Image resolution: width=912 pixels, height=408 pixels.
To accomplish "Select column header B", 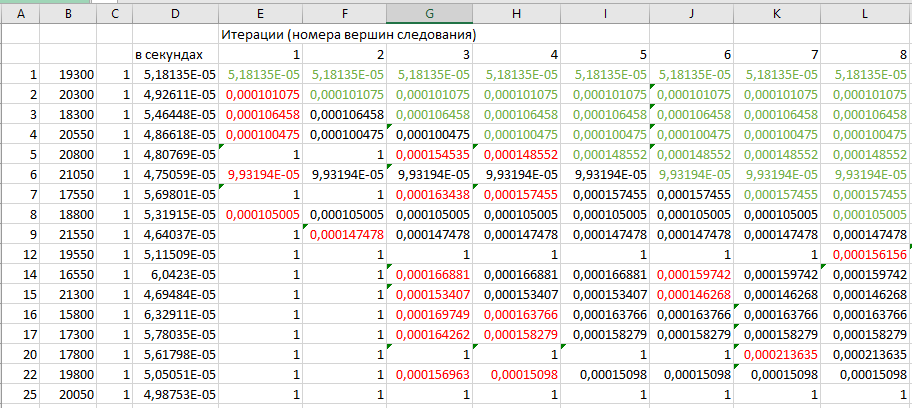I will 69,15.
